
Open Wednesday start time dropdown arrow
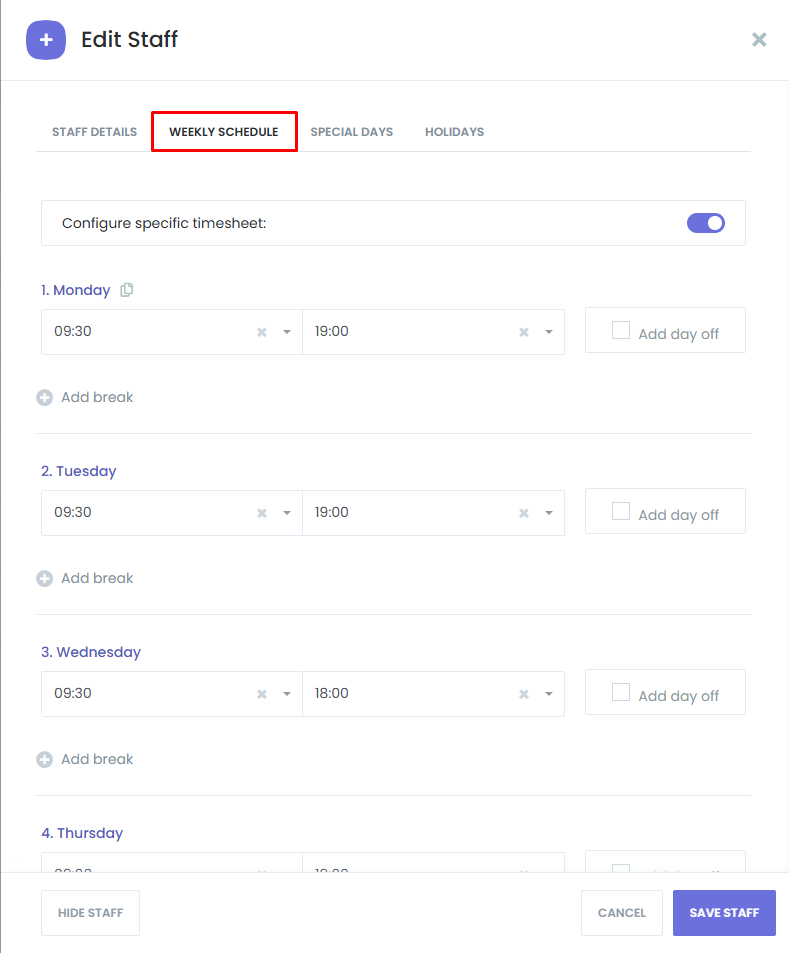tap(287, 694)
